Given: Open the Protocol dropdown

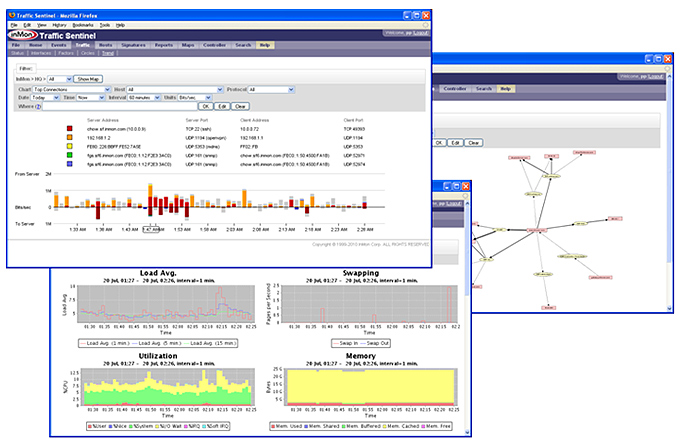Looking at the screenshot, I should click(271, 89).
